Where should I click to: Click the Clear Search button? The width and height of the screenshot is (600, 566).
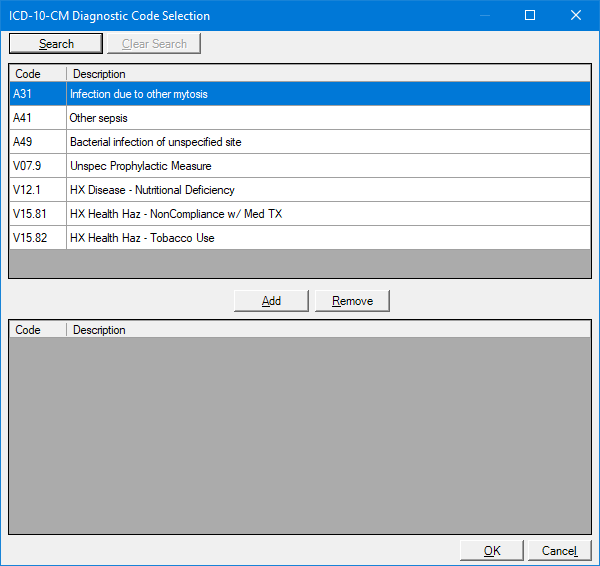(x=154, y=44)
